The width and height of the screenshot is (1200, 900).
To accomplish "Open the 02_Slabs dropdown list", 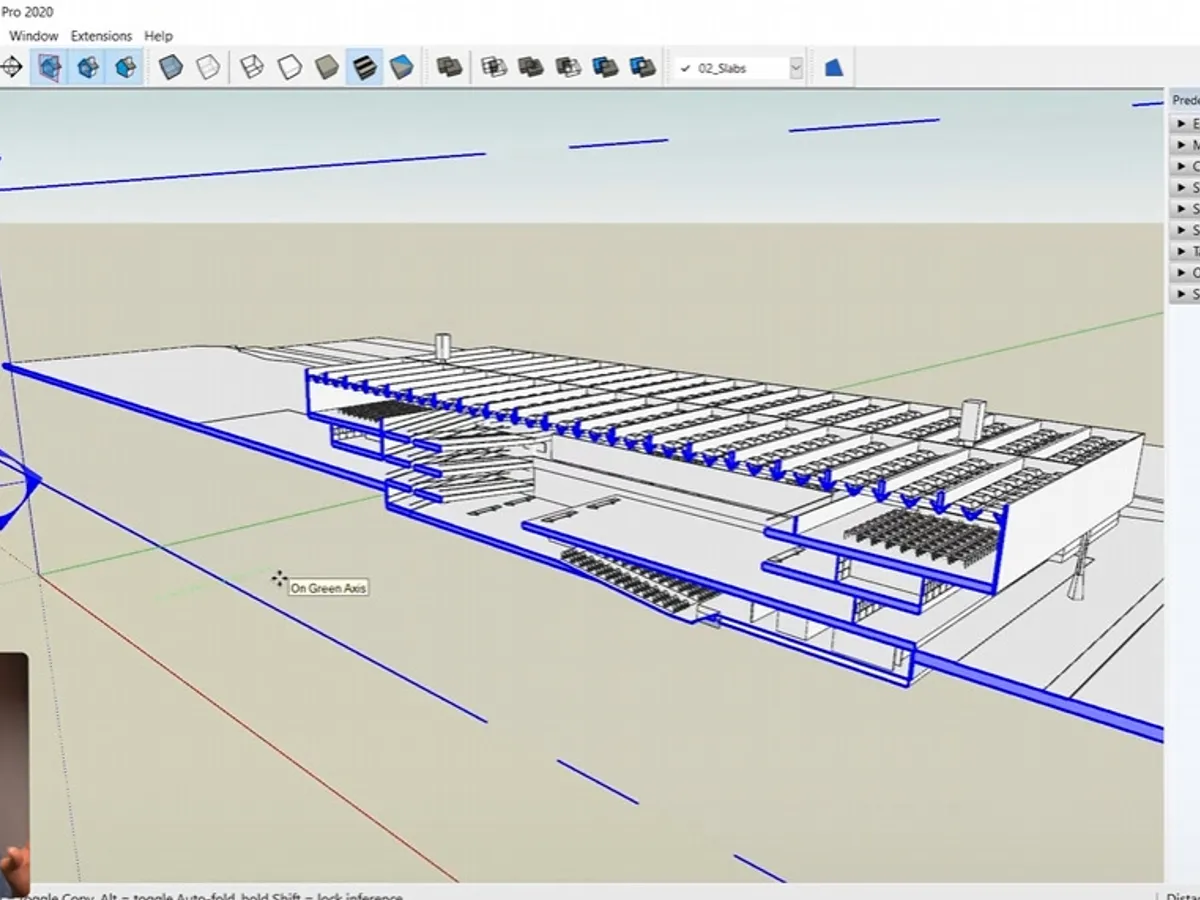I will pyautogui.click(x=795, y=68).
